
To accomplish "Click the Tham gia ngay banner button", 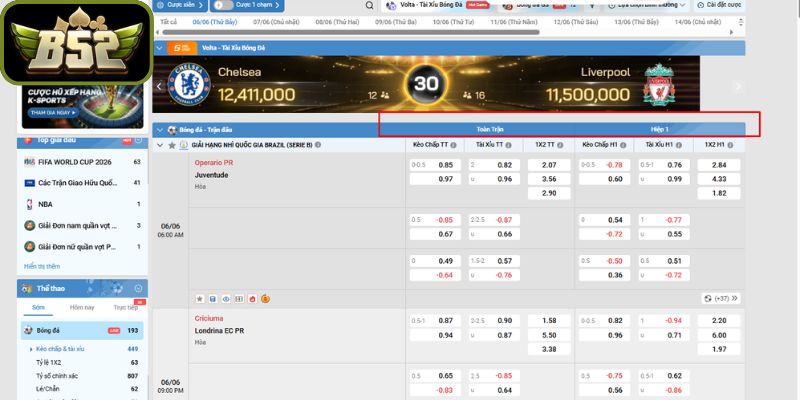I will (x=54, y=112).
